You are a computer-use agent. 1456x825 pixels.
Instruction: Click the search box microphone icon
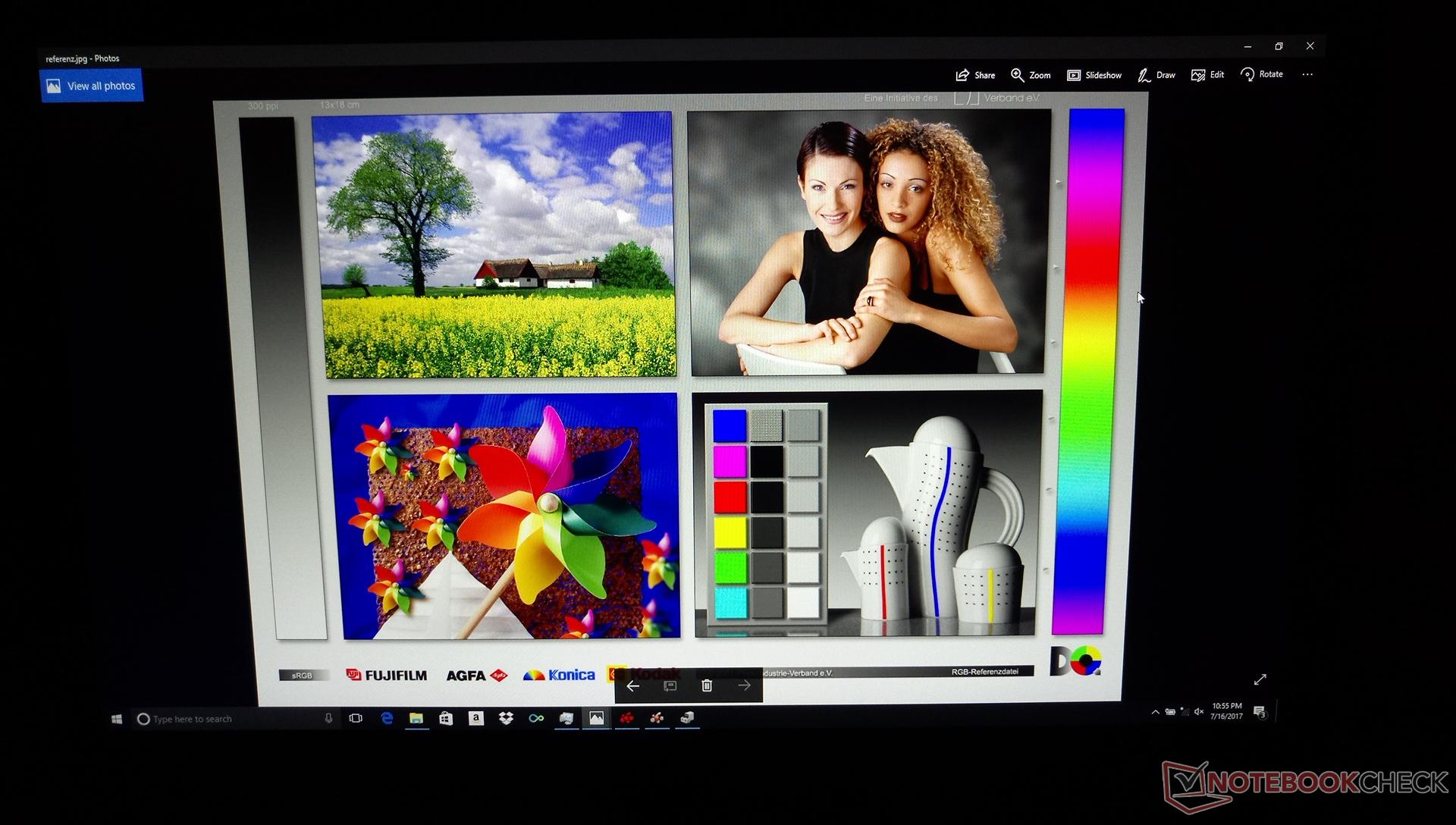coord(328,718)
